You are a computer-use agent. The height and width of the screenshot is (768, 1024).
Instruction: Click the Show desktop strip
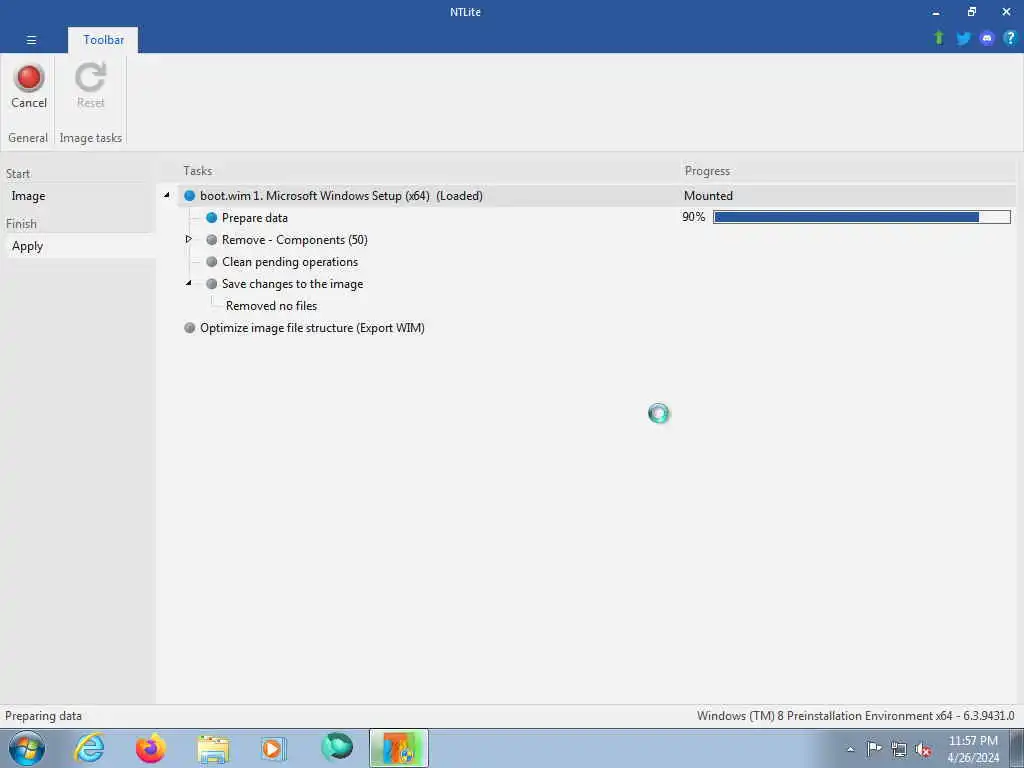click(x=1017, y=748)
